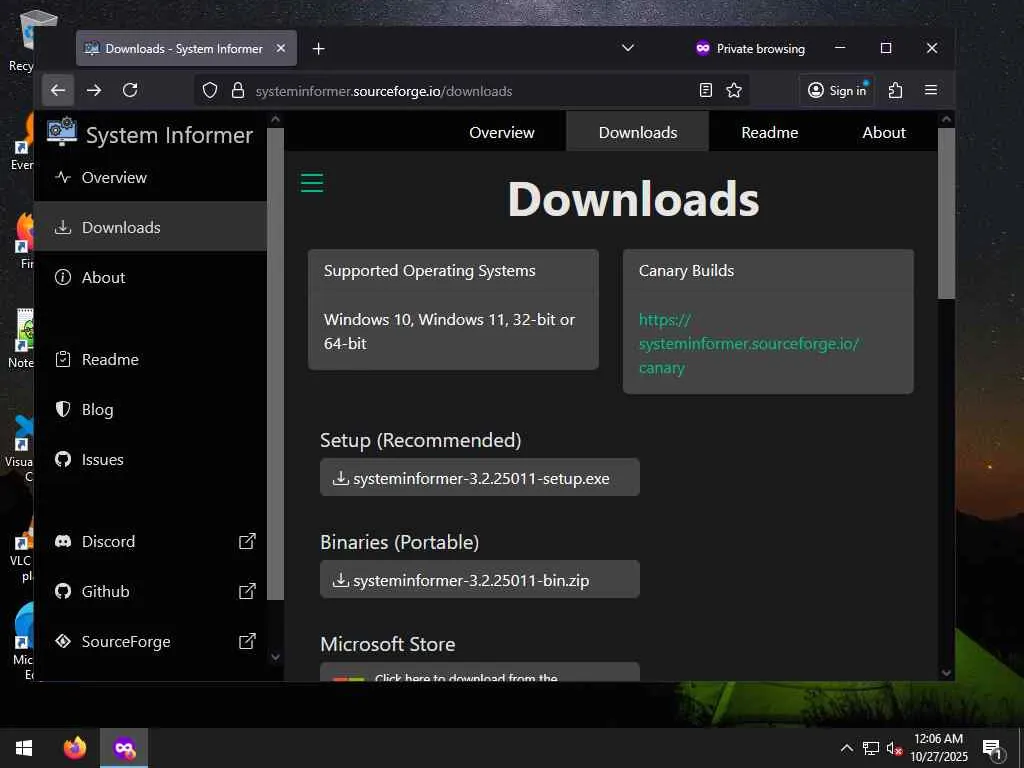Open Readme in the left sidebar
1024x768 pixels.
pos(150,360)
